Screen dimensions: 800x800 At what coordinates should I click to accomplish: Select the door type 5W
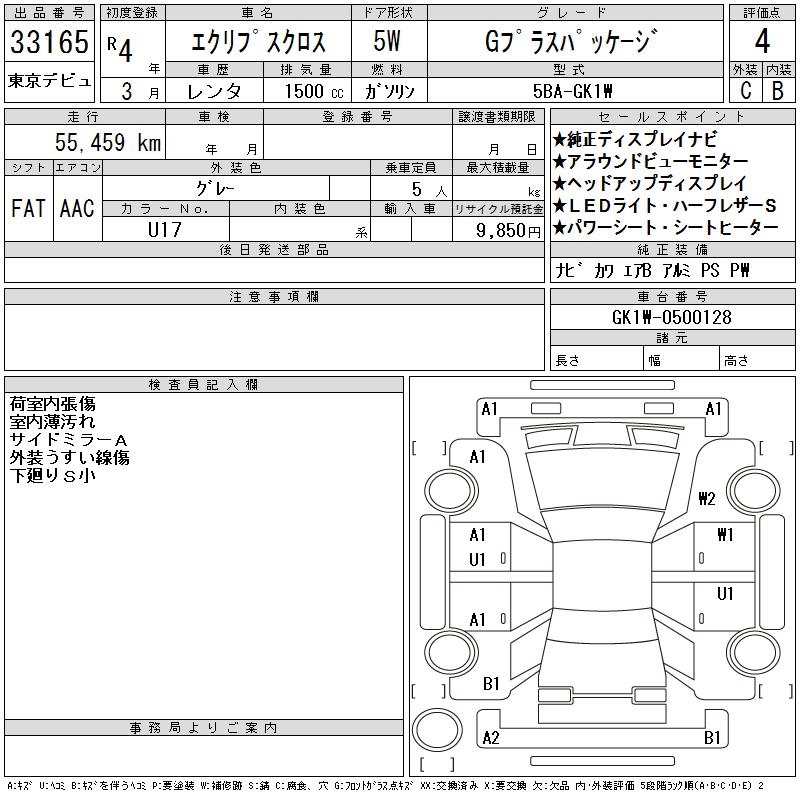coord(387,41)
